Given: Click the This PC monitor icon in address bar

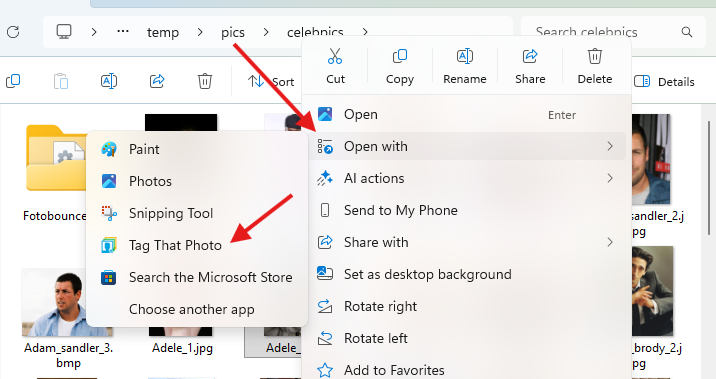Looking at the screenshot, I should pos(64,32).
